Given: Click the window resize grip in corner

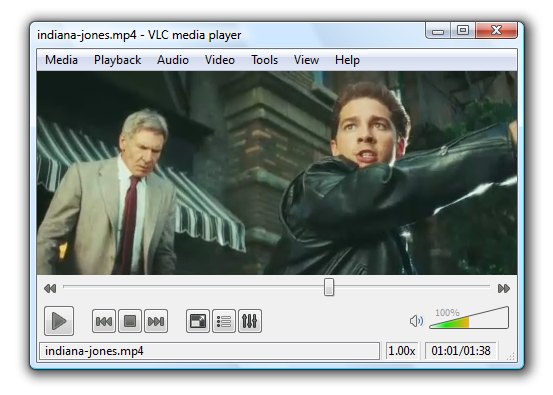Looking at the screenshot, I should pos(511,356).
